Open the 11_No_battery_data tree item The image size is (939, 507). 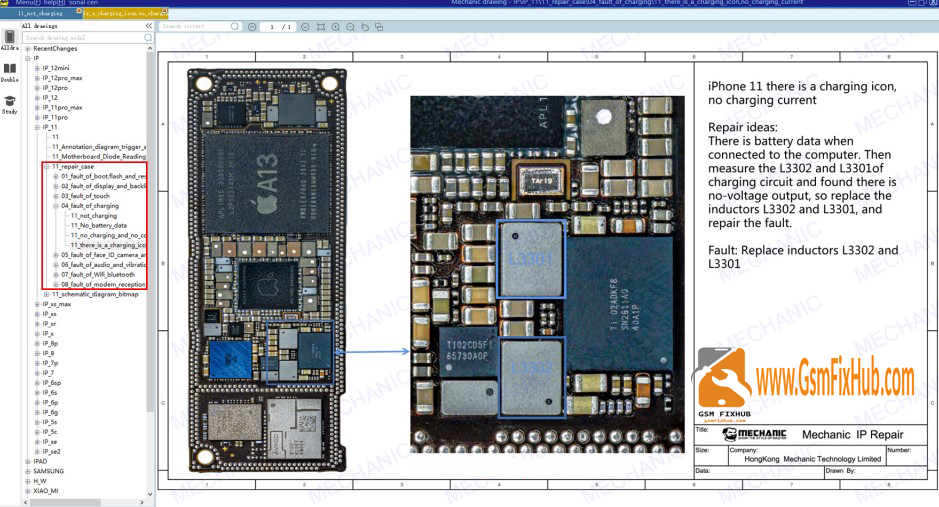[x=99, y=226]
